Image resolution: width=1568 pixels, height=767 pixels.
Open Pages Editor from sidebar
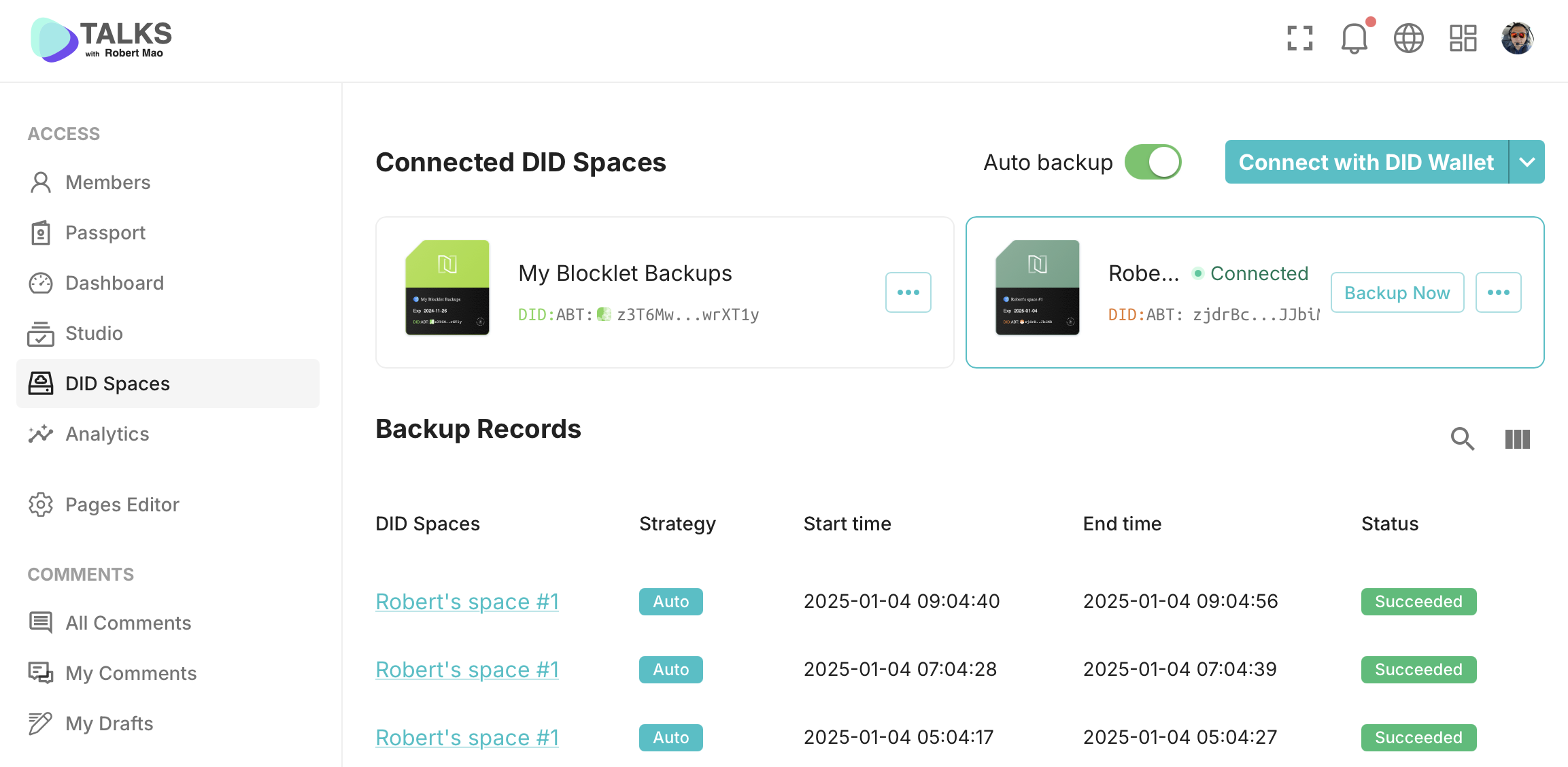point(122,505)
